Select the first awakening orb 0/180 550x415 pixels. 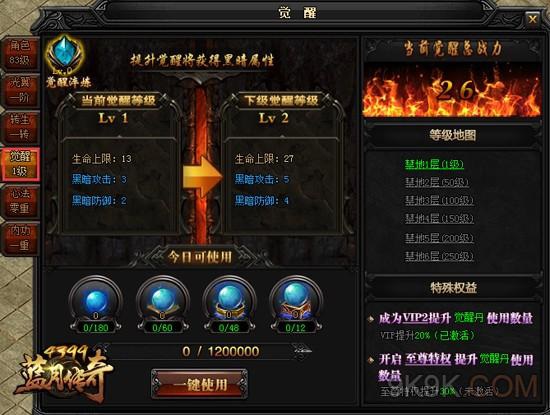tap(95, 304)
